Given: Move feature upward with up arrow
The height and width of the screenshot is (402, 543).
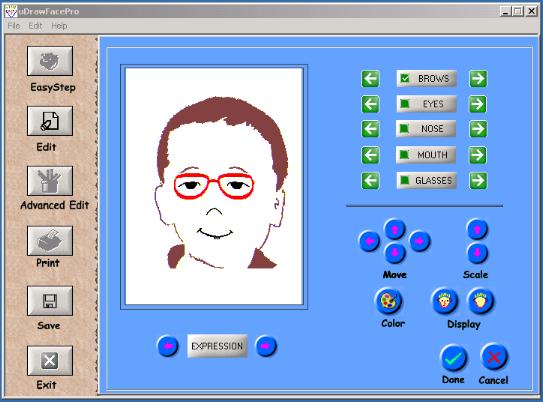Looking at the screenshot, I should 395,229.
